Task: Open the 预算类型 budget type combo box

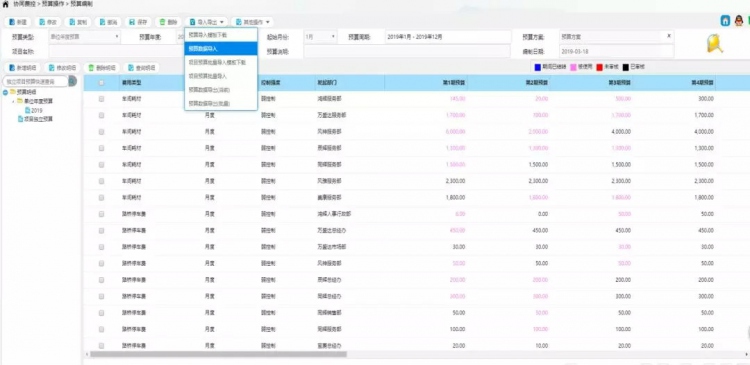Action: [84, 36]
